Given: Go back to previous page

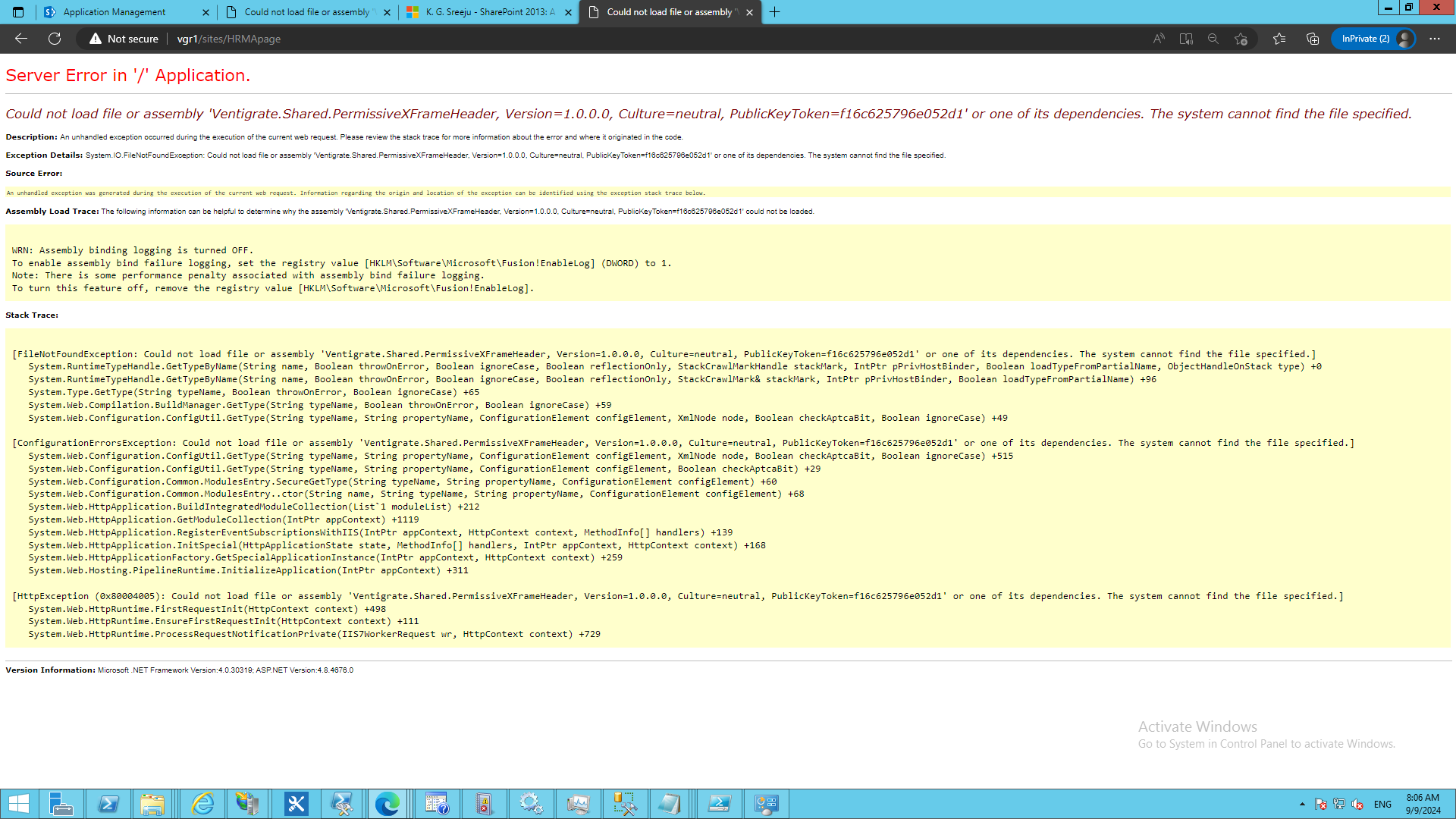Looking at the screenshot, I should pyautogui.click(x=21, y=39).
